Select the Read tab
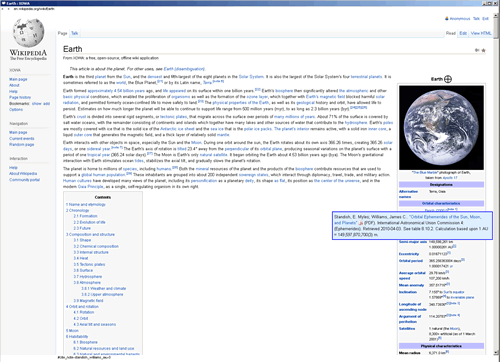 [451, 33]
